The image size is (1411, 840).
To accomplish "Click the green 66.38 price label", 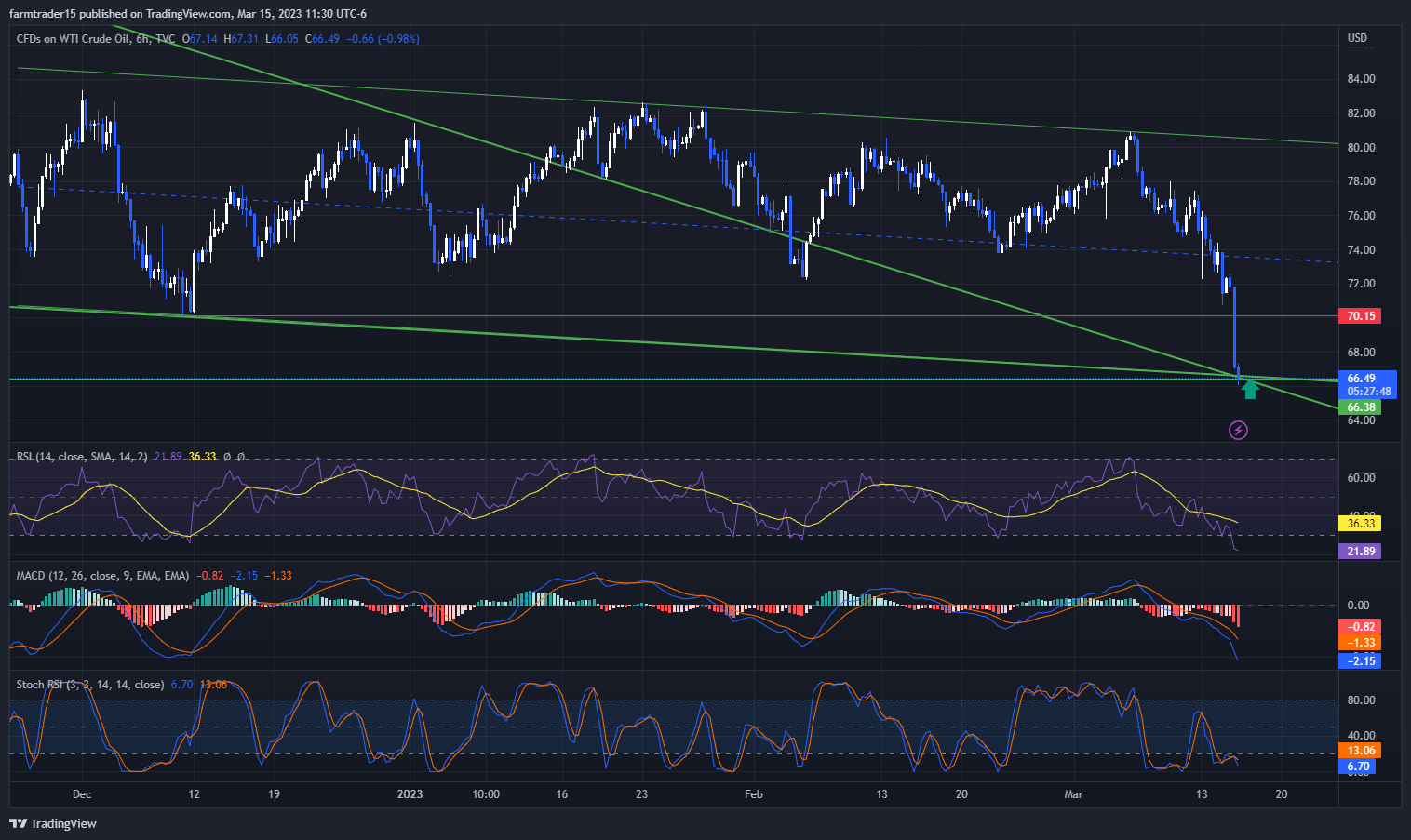I will (1359, 407).
